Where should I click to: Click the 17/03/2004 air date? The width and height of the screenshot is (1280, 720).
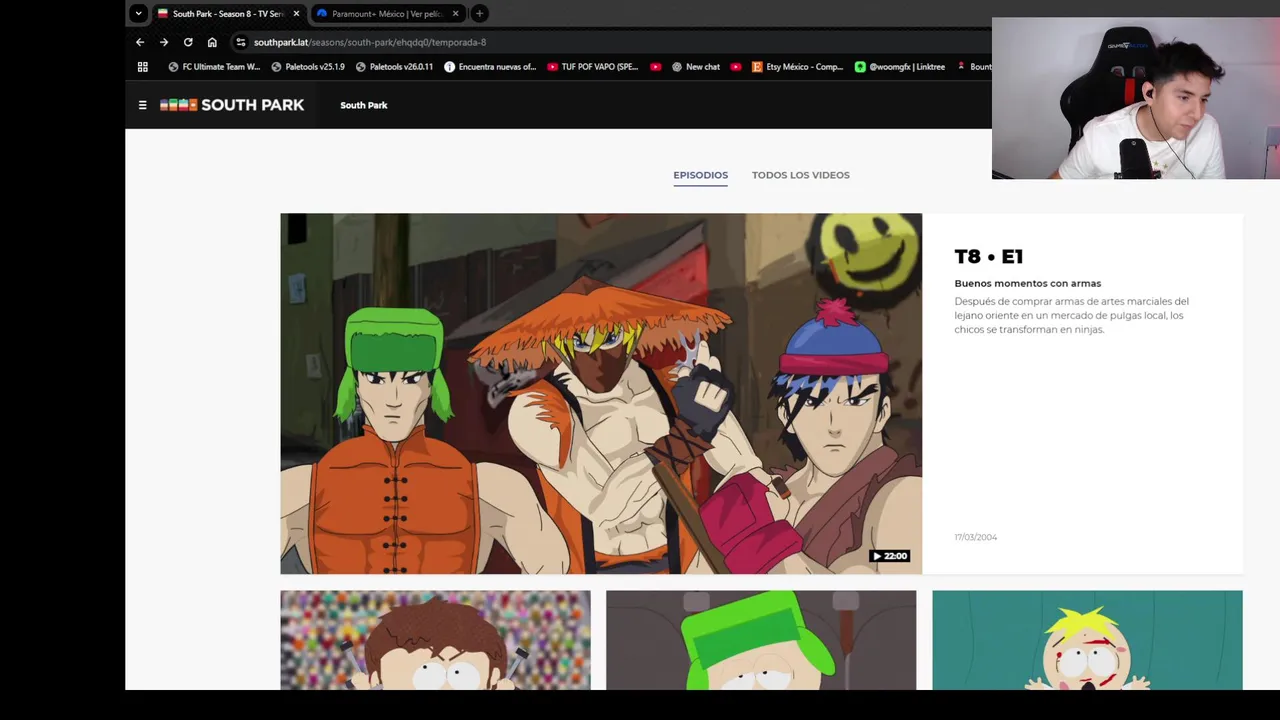[975, 537]
